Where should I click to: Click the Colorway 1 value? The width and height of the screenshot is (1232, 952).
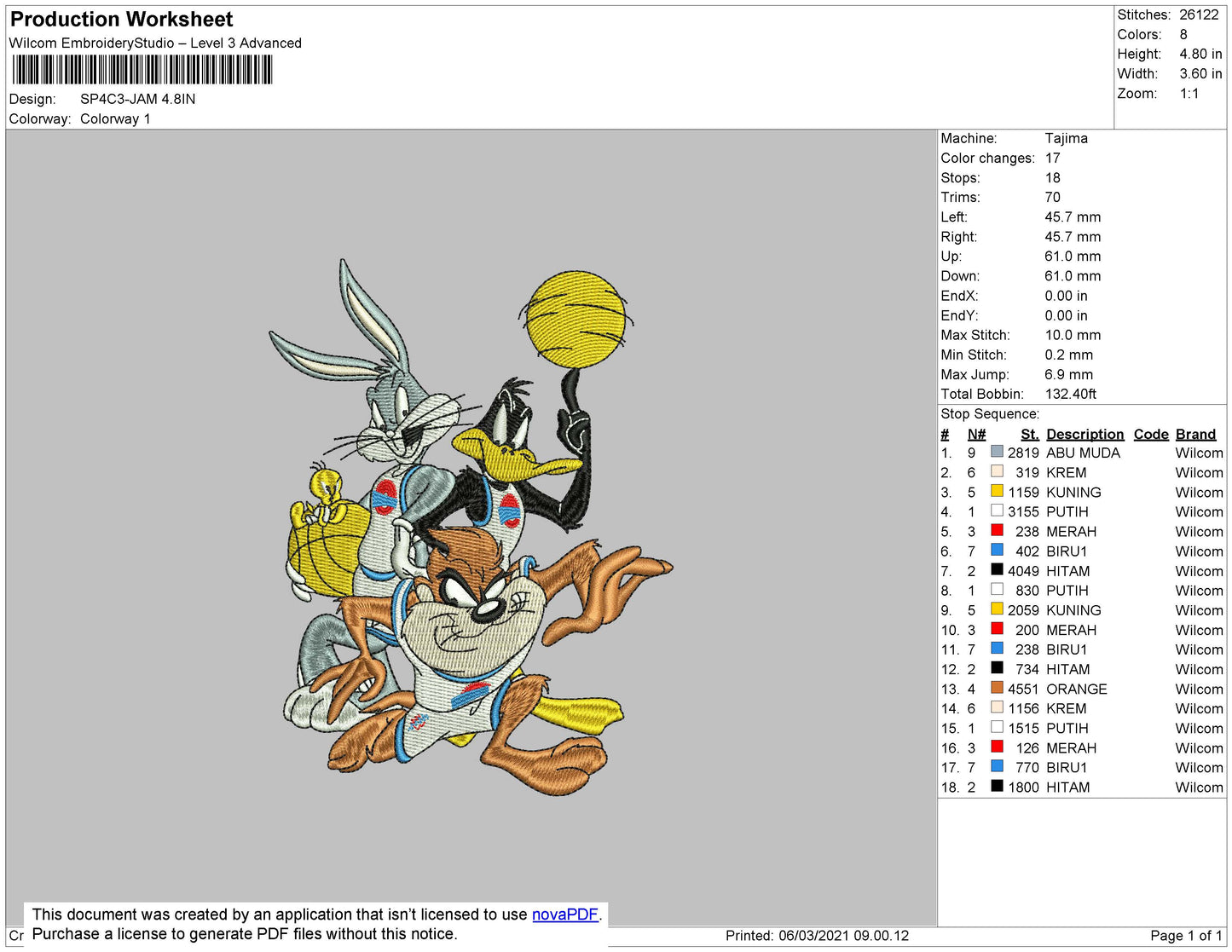coord(115,118)
